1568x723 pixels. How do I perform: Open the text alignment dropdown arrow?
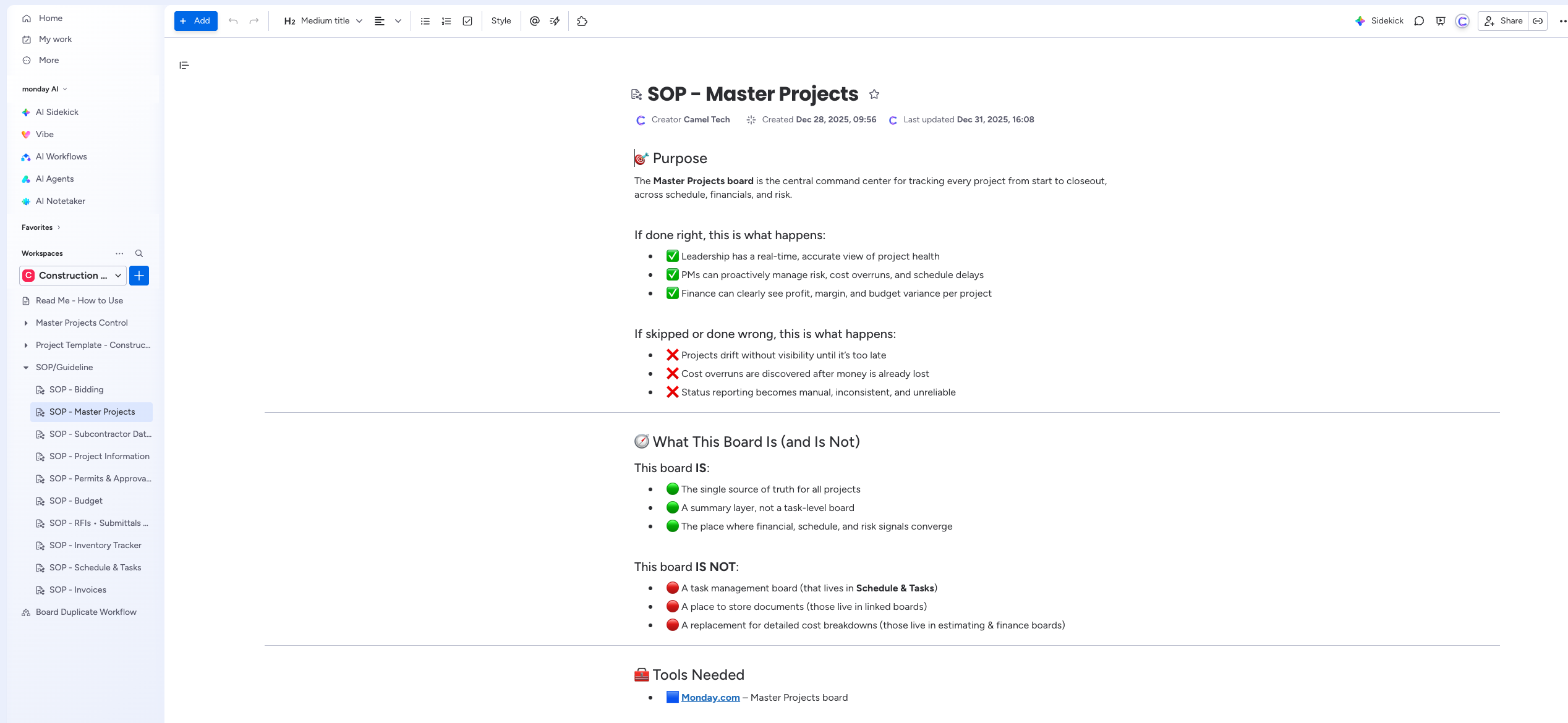tap(398, 21)
